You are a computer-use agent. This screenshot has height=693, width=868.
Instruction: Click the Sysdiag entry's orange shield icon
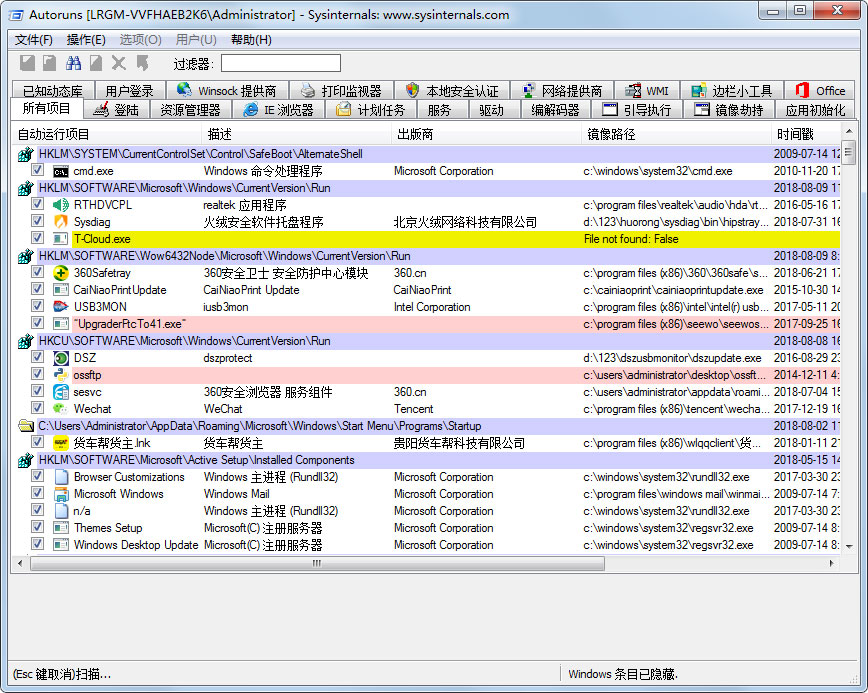pos(61,222)
